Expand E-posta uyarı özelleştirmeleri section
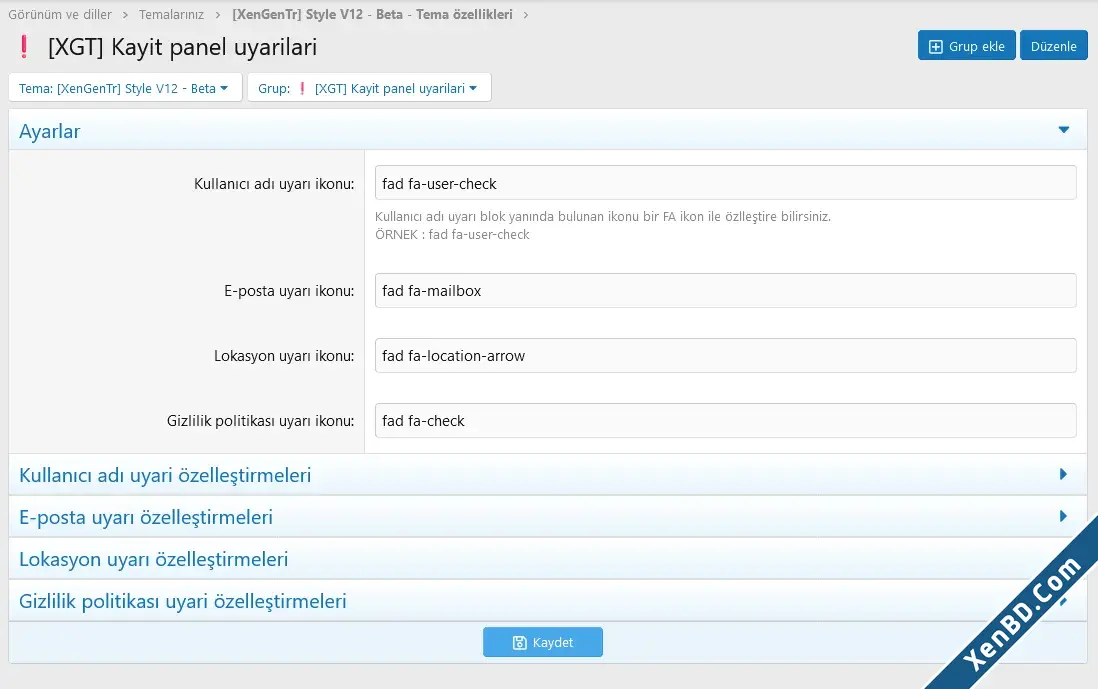 (x=548, y=517)
